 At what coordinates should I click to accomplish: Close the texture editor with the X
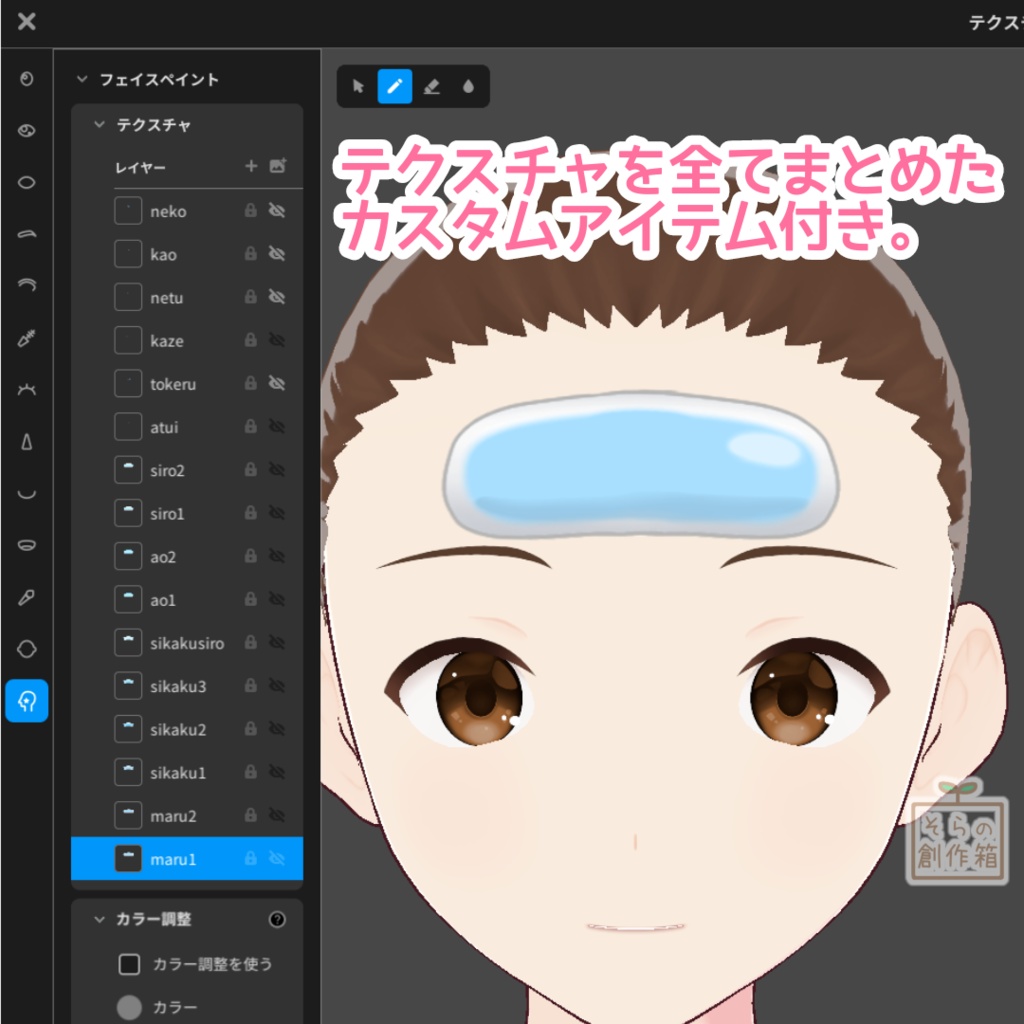(26, 22)
